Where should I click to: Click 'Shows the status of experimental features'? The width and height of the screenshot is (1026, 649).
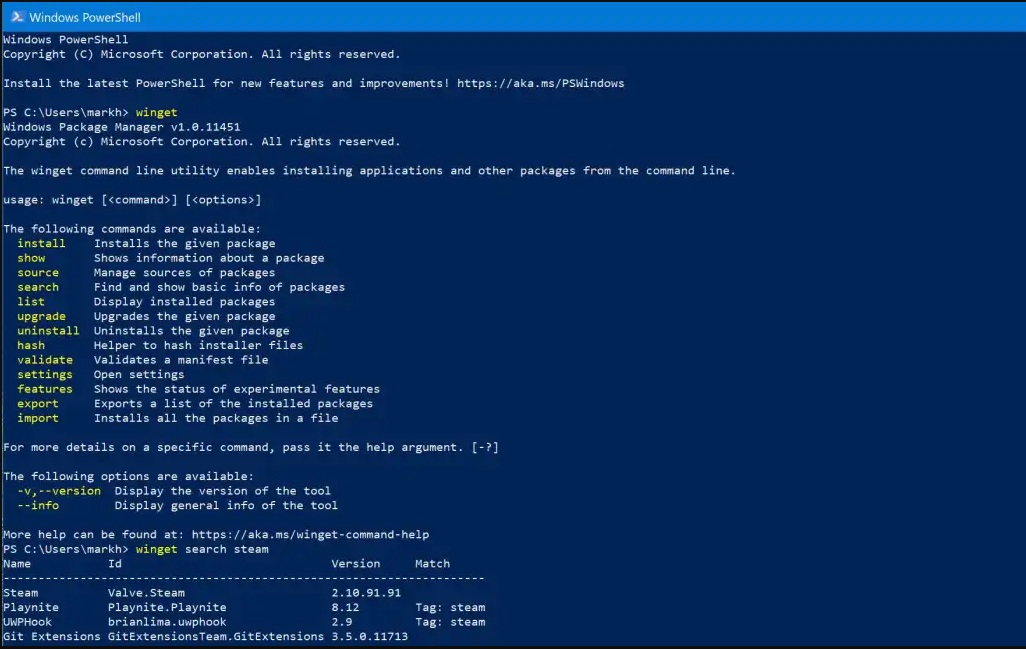tap(237, 389)
